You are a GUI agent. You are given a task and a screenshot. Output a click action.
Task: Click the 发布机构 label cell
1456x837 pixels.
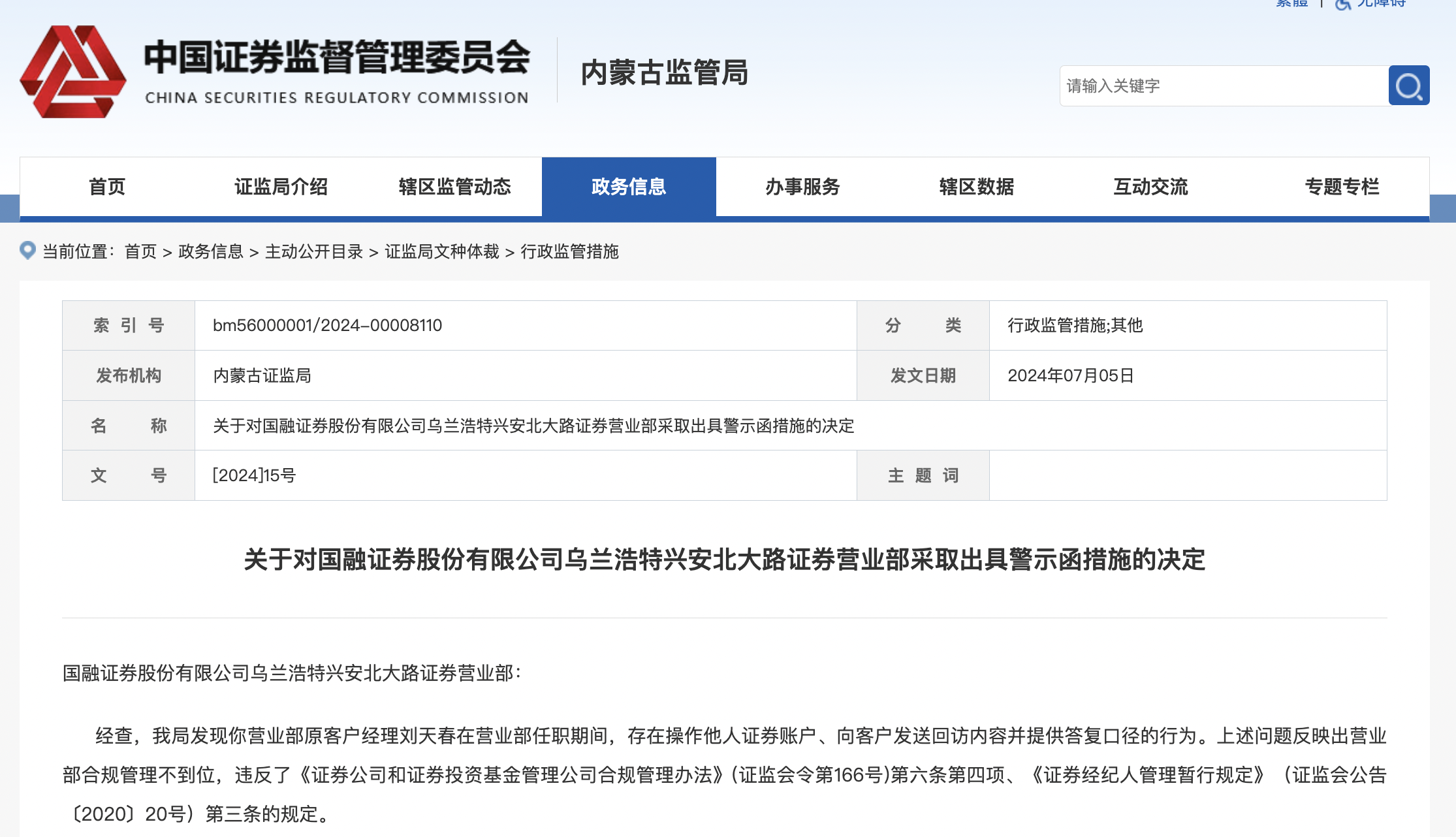tap(129, 375)
